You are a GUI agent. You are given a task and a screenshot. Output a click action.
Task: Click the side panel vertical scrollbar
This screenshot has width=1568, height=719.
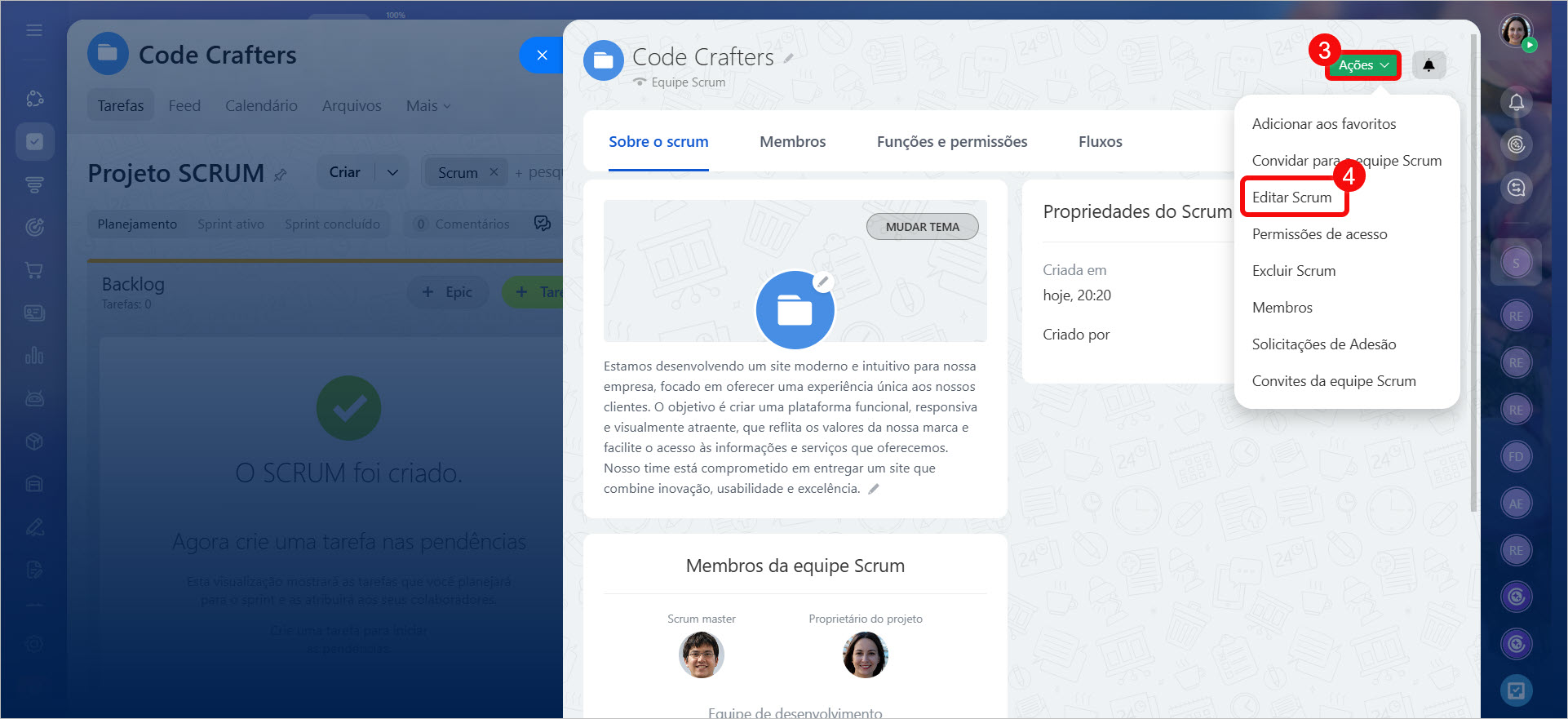pyautogui.click(x=1473, y=273)
